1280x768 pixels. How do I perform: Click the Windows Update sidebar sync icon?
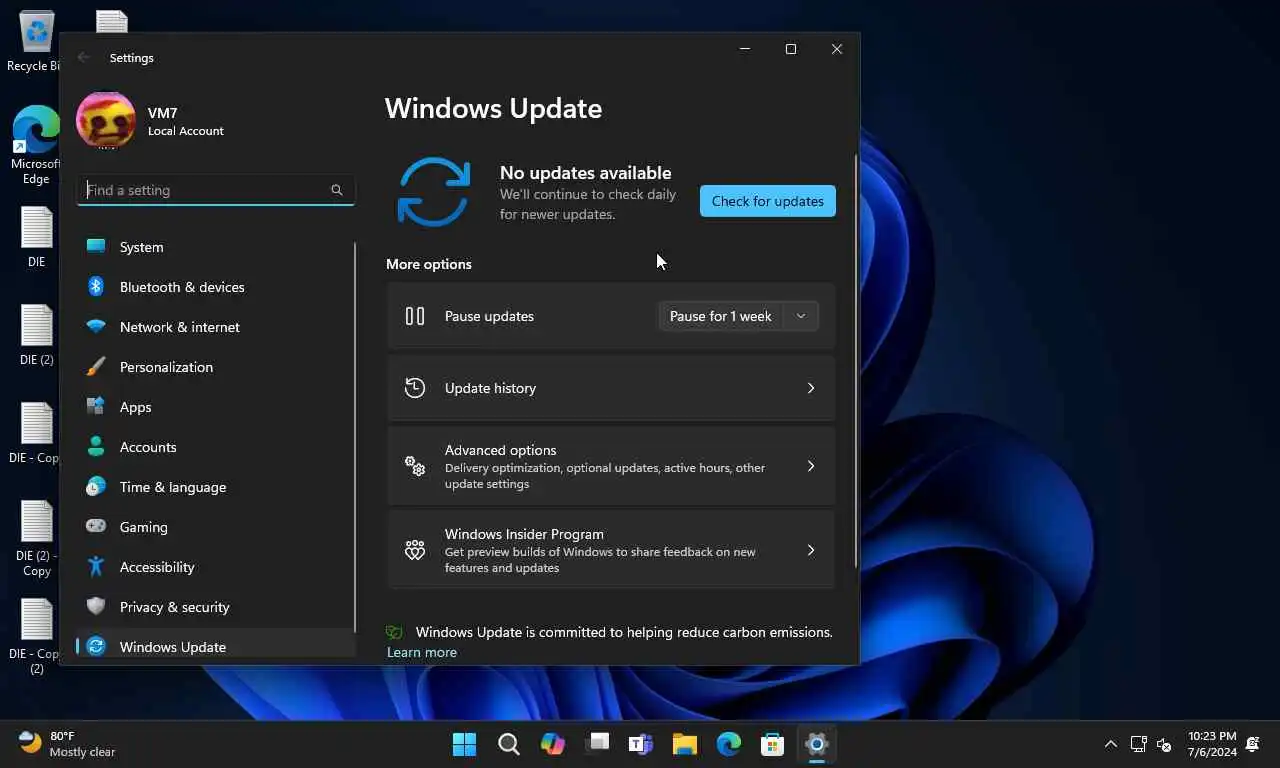96,646
